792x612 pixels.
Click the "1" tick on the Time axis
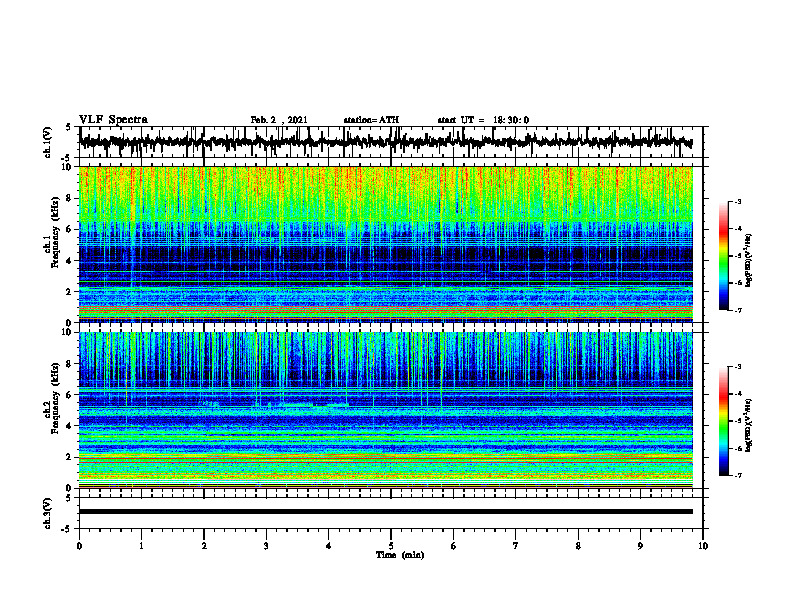(141, 546)
